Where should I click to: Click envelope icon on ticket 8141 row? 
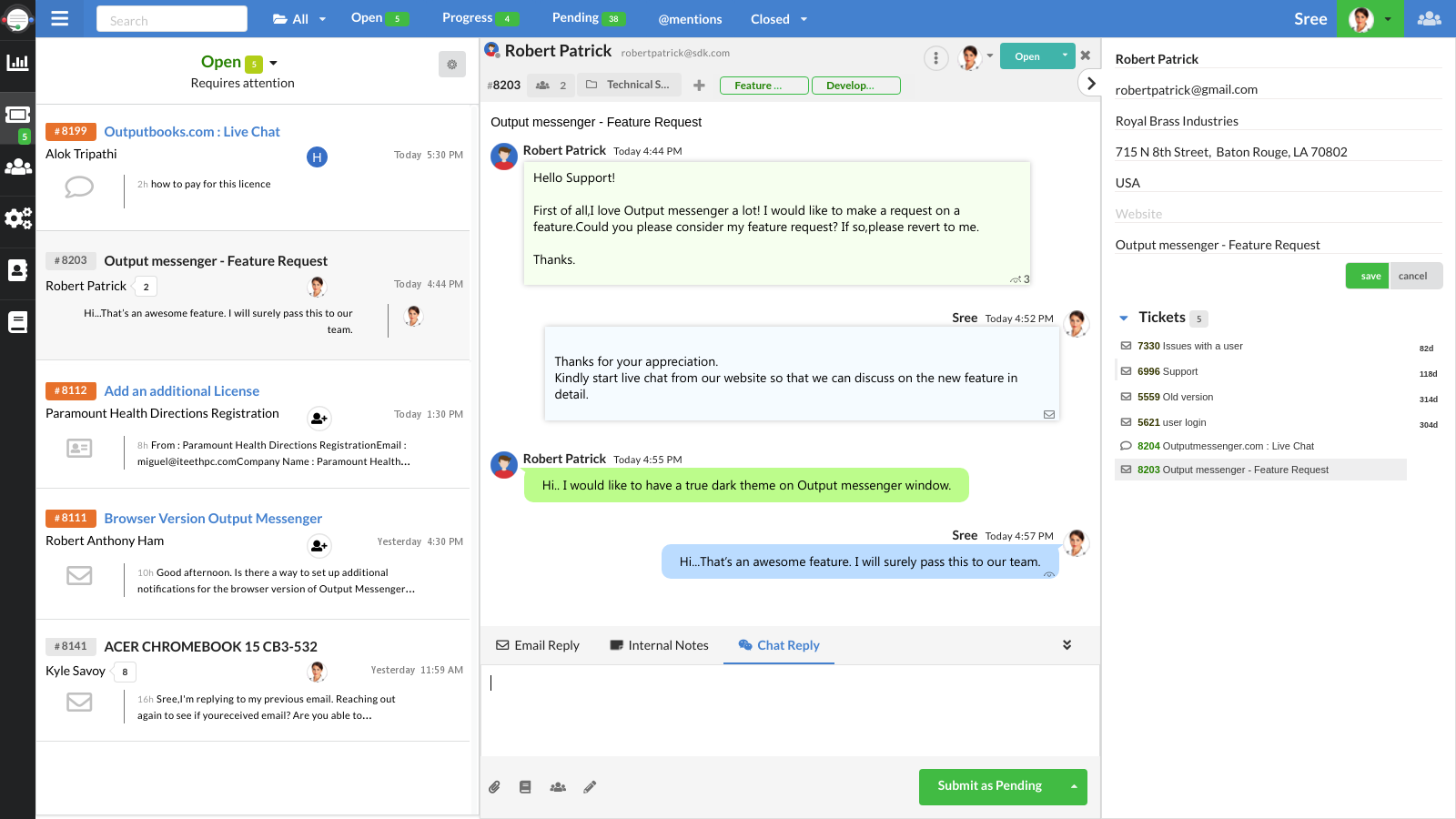(x=79, y=703)
